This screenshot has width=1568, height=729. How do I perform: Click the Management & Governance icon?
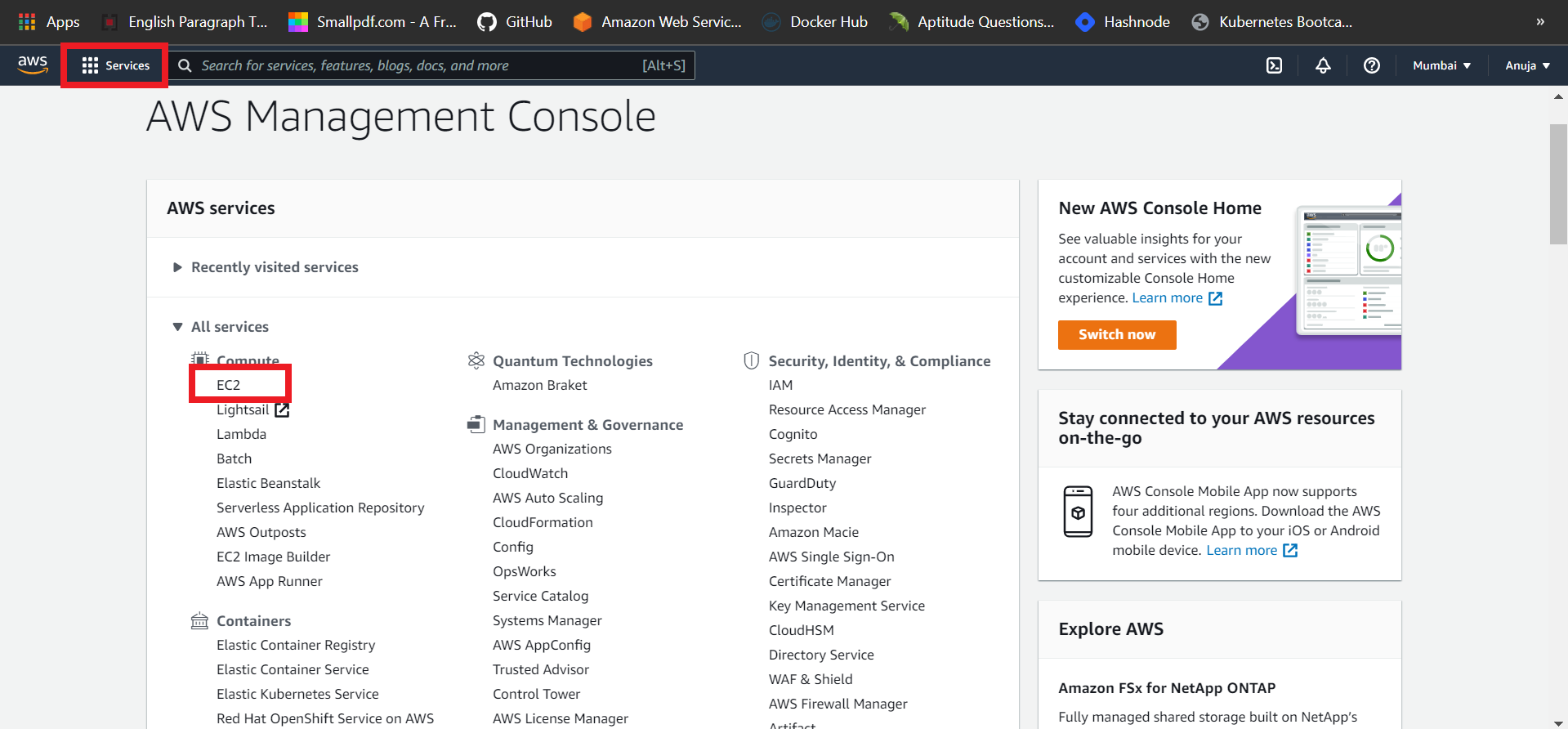point(476,424)
